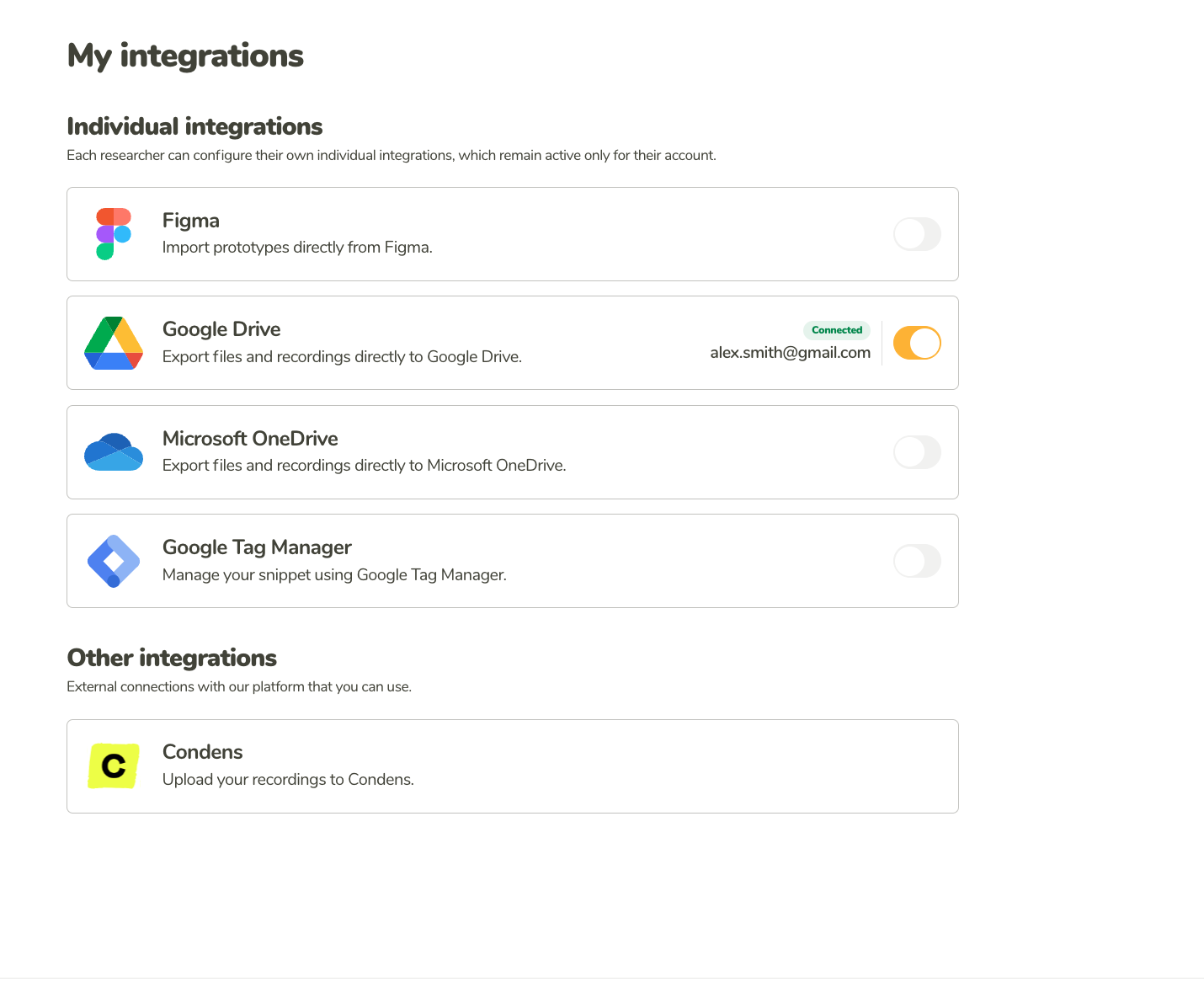This screenshot has height=1003, width=1204.
Task: Disable the Google Drive integration toggle
Action: 917,343
